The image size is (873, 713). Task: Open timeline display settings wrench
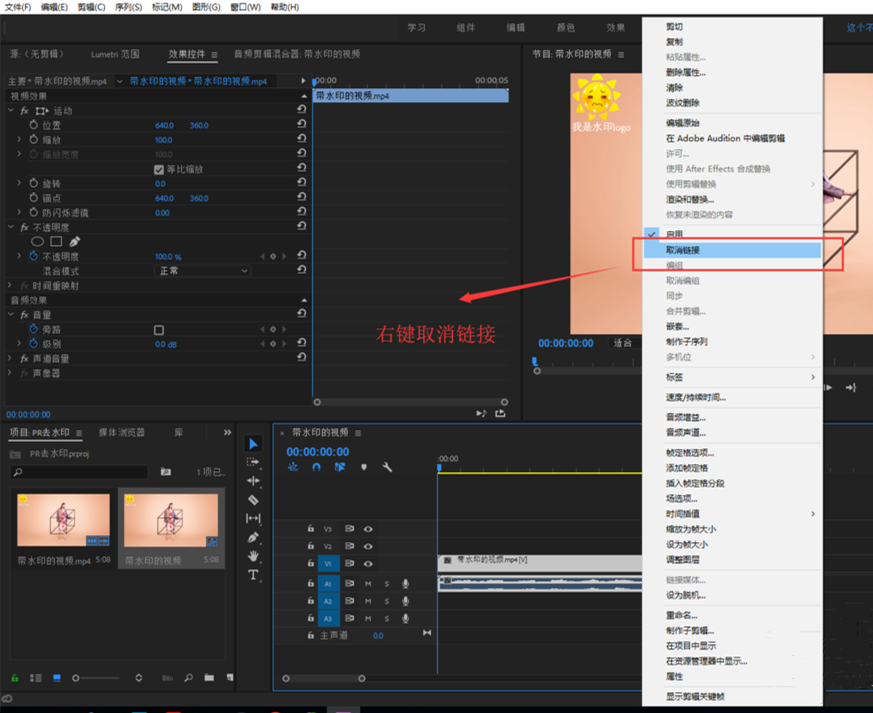pos(387,467)
